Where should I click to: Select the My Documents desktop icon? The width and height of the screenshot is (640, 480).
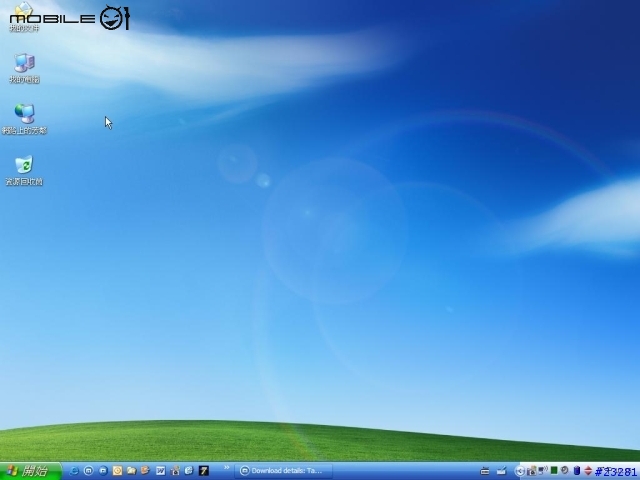point(24,17)
